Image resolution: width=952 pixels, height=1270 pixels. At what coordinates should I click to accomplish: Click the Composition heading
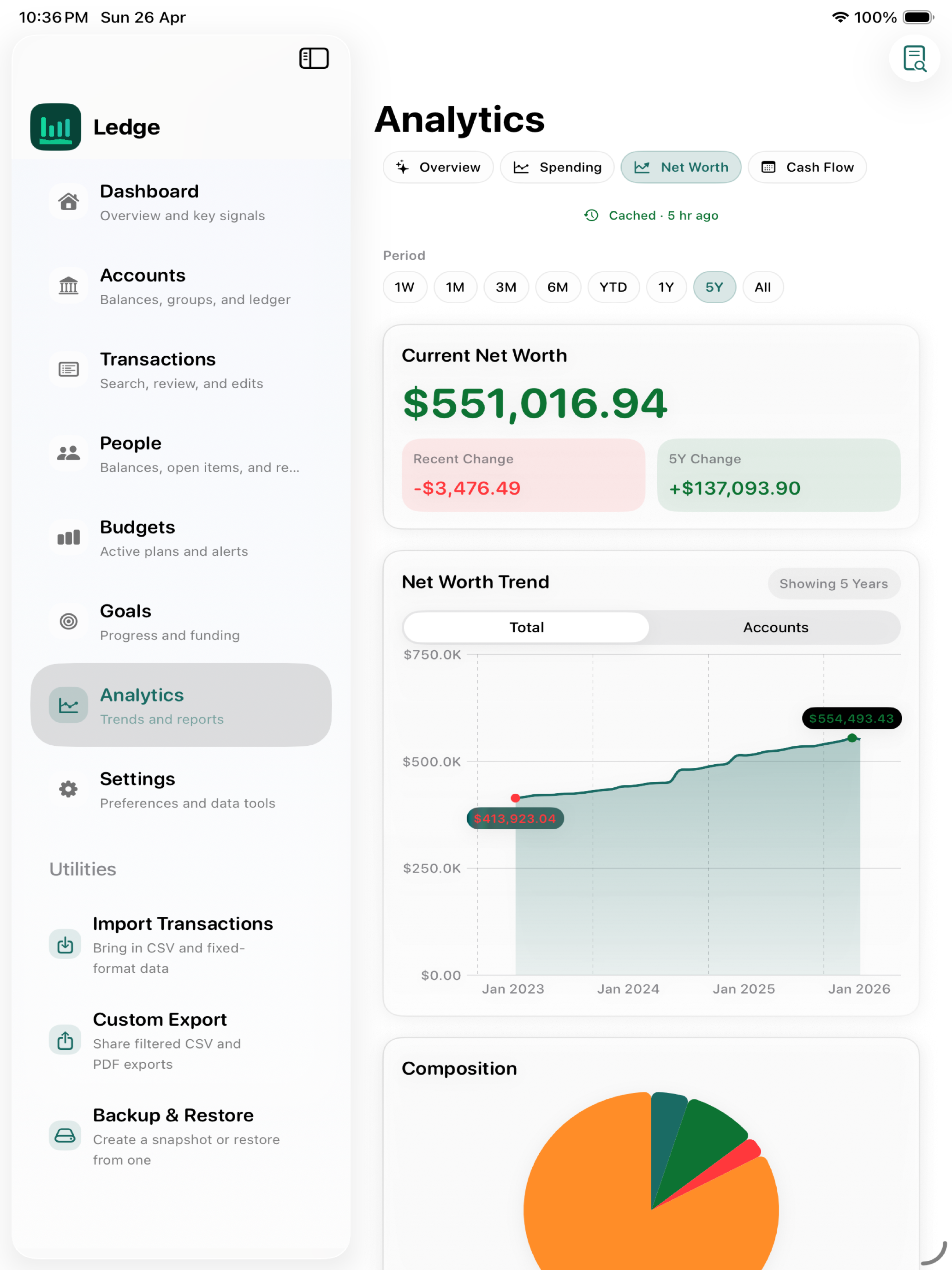tap(459, 1068)
